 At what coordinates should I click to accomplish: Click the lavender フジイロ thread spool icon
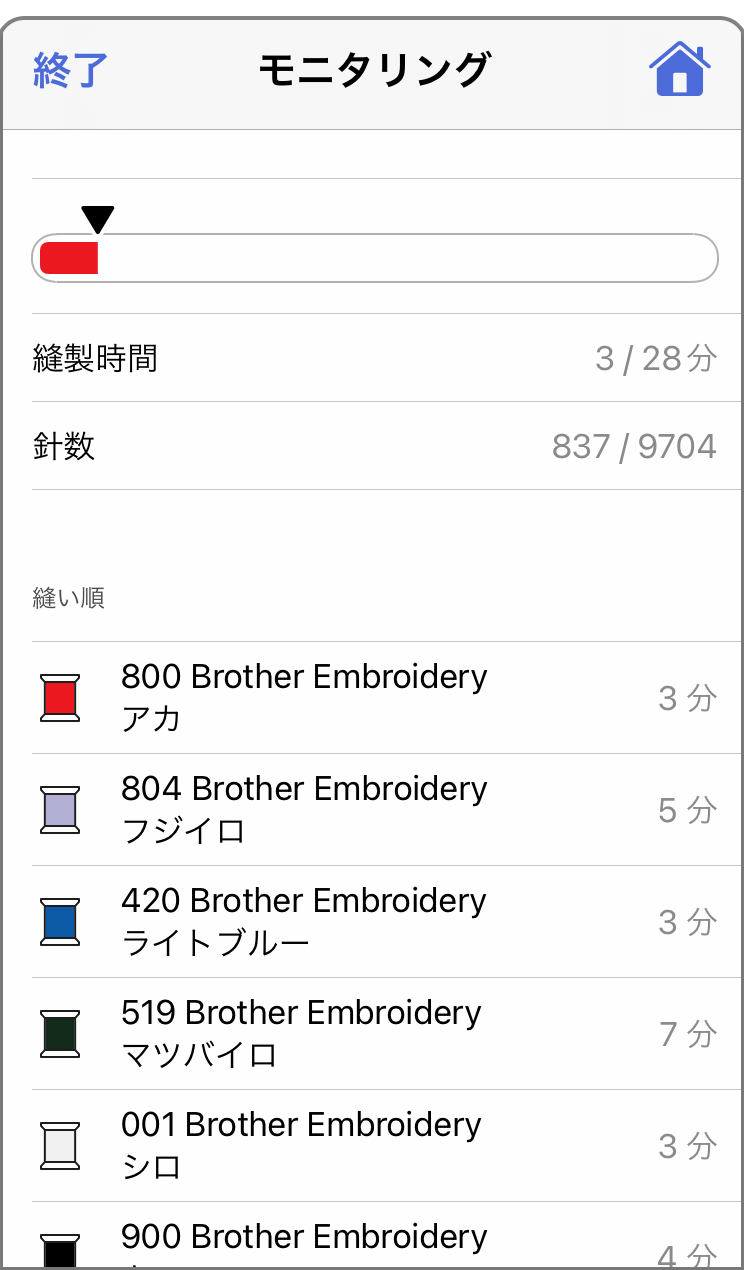[60, 809]
